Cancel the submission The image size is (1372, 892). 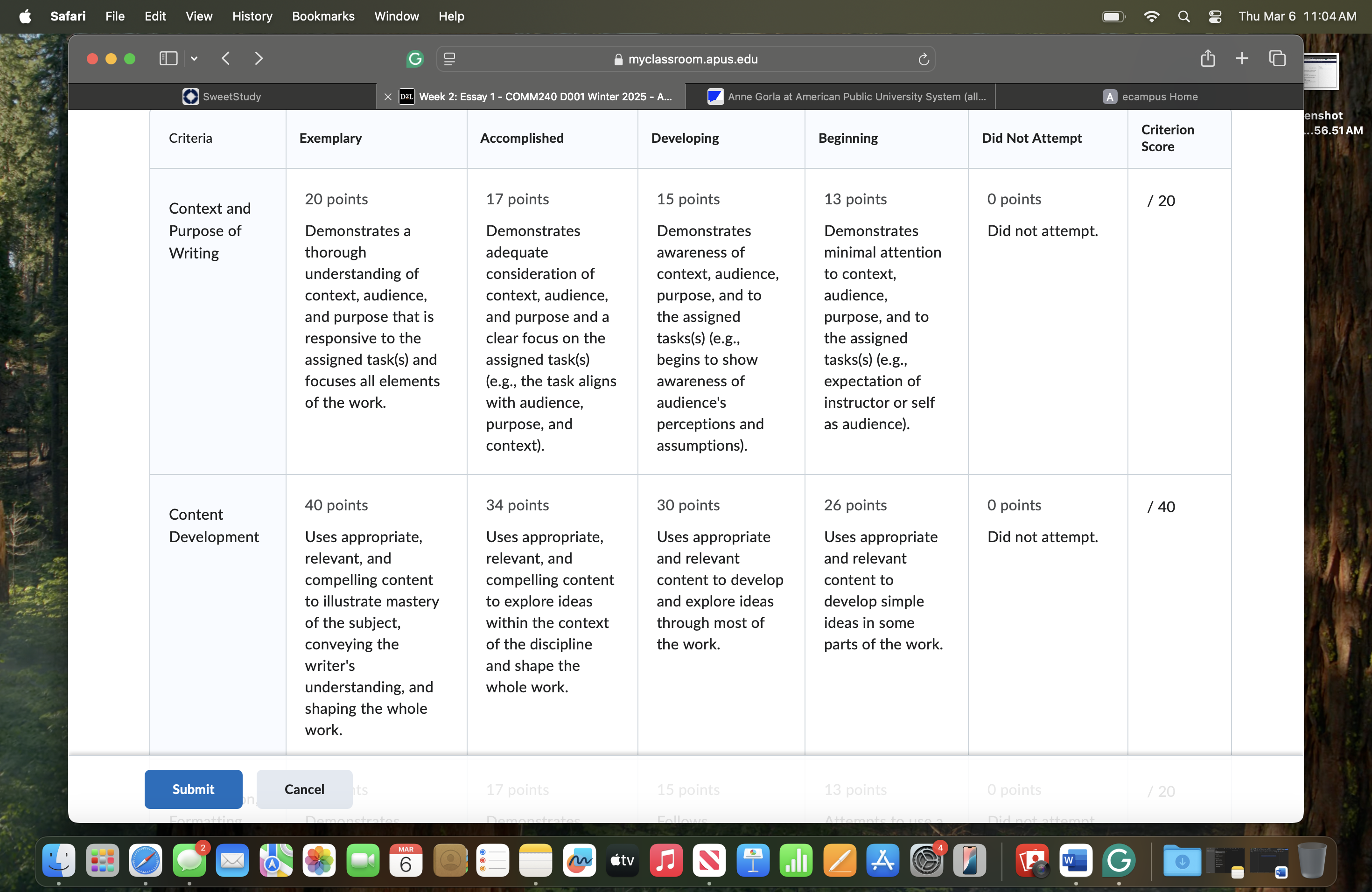[x=304, y=789]
